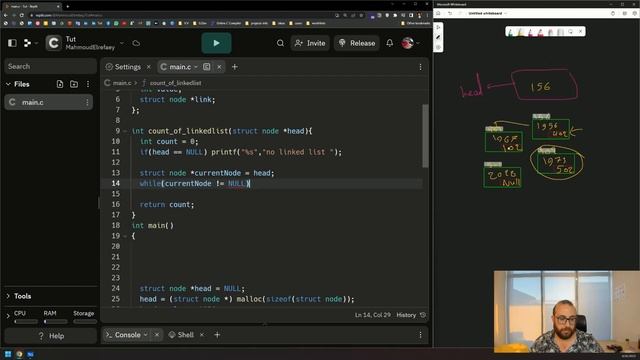Fold the function at line 9

[126, 131]
